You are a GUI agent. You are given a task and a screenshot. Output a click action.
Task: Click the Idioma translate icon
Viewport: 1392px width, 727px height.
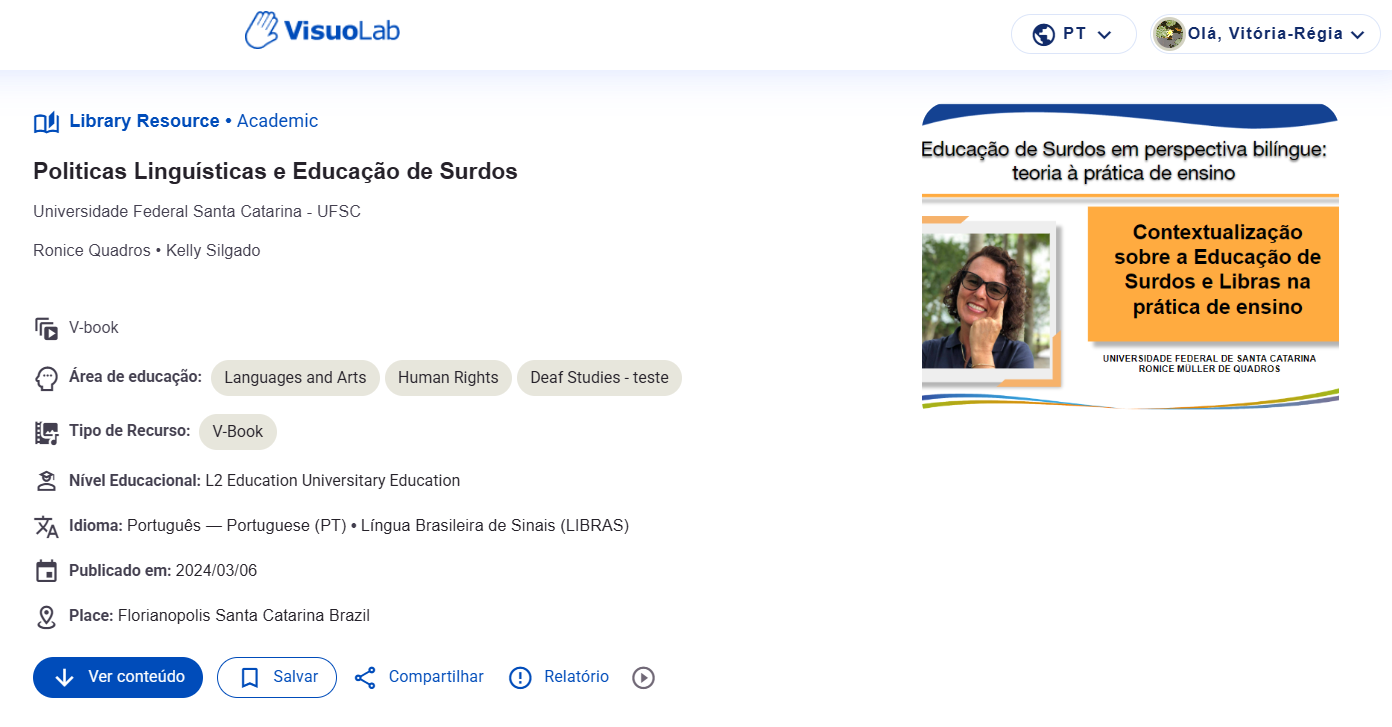click(x=46, y=527)
